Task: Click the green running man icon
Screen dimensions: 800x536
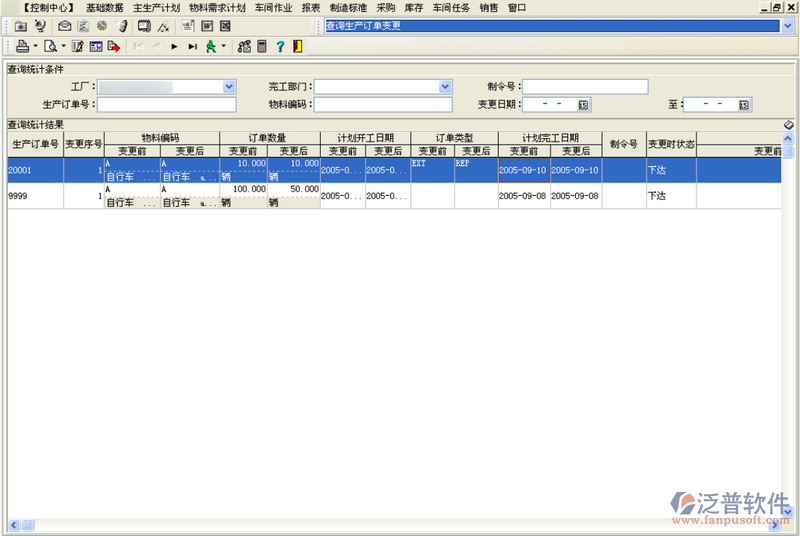Action: pyautogui.click(x=211, y=46)
